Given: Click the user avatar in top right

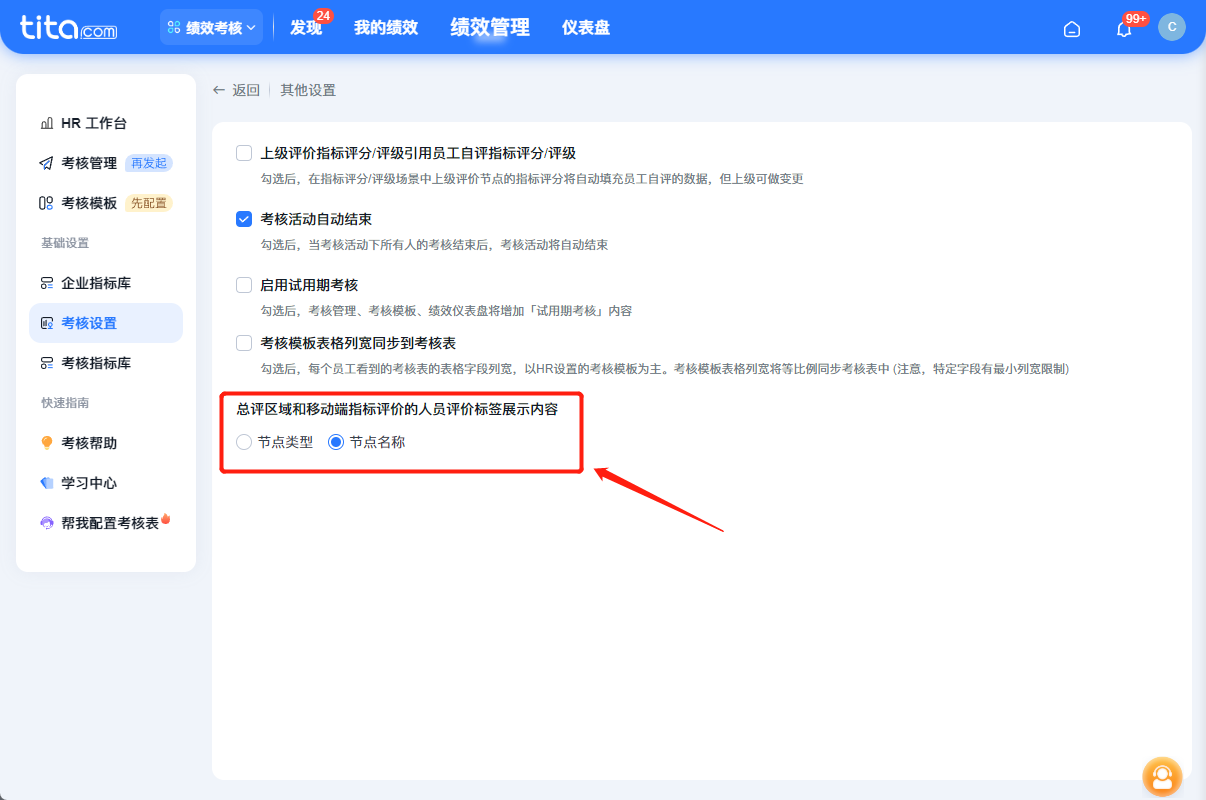Looking at the screenshot, I should coord(1171,27).
